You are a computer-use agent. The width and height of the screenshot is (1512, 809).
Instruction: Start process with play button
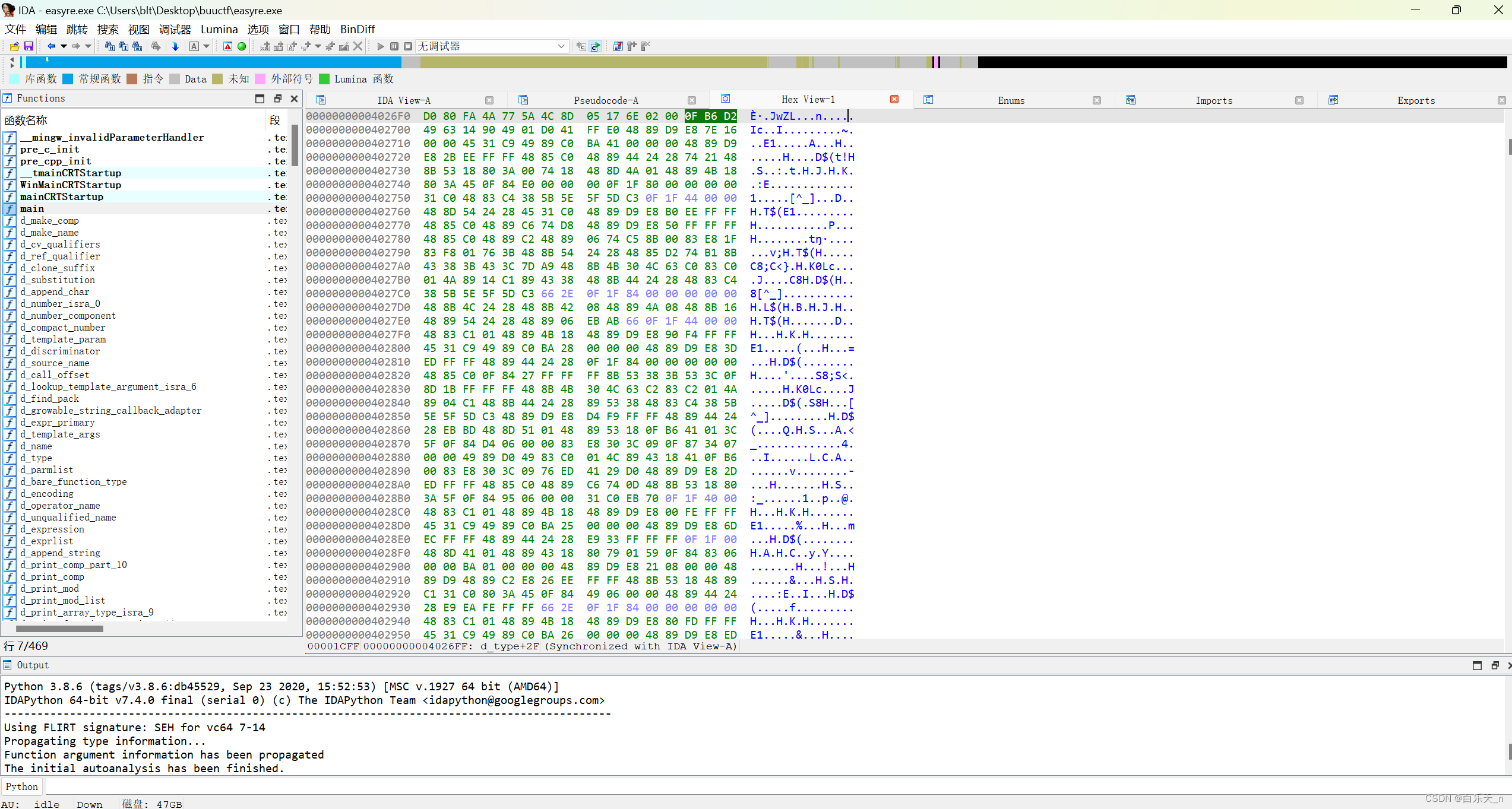(x=381, y=46)
